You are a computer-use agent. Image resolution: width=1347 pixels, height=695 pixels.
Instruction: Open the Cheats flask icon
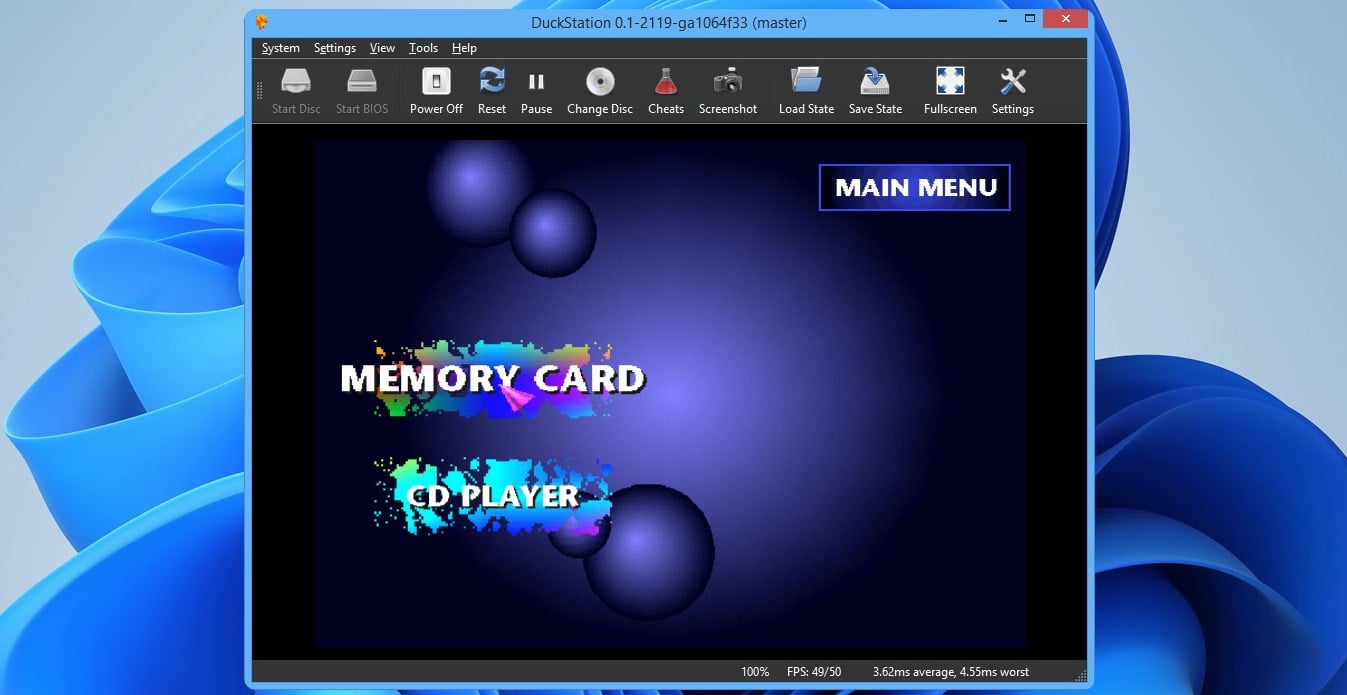(665, 91)
